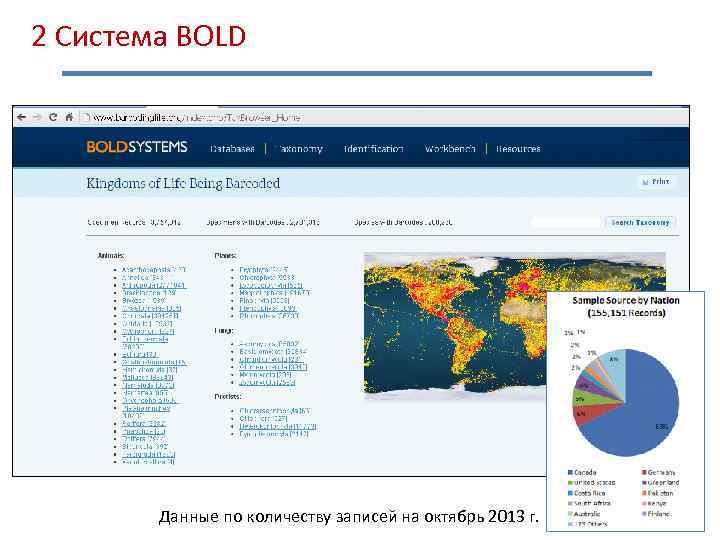Open the Taxonomy menu

pos(300,149)
